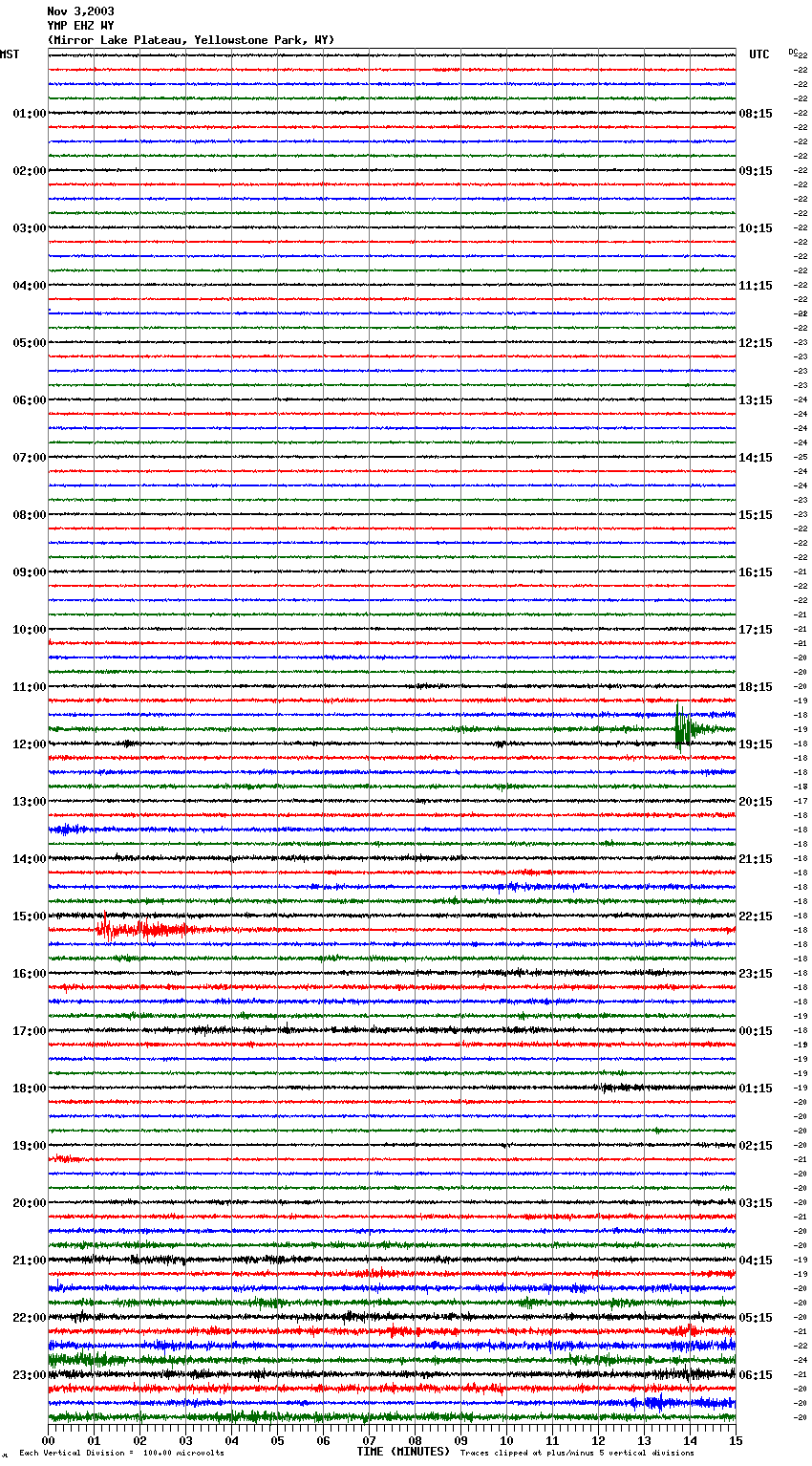
Task: Select the 05:00 MST row label
Action: coord(29,343)
